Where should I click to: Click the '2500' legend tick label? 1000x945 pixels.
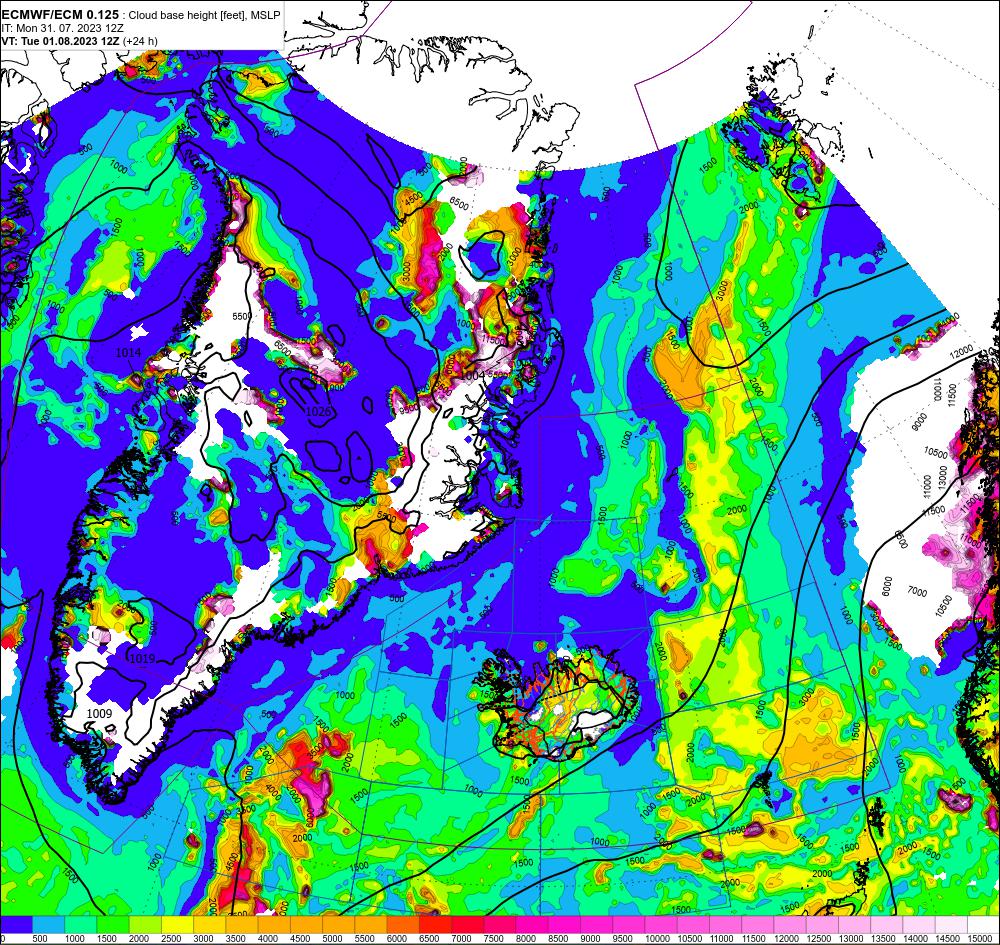[172, 939]
